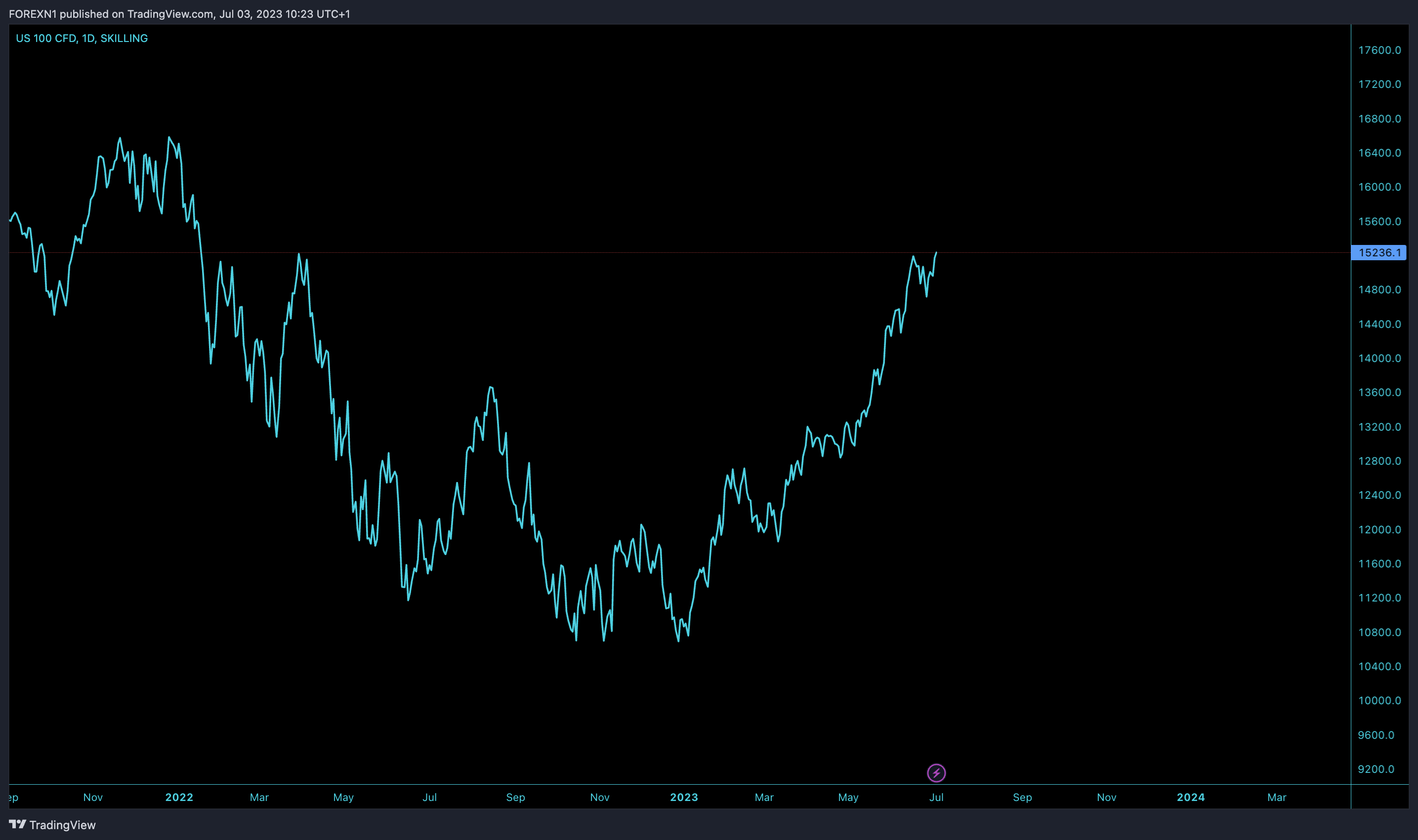Click the TradingView logo at bottom left
Image resolution: width=1418 pixels, height=840 pixels.
pos(18,824)
